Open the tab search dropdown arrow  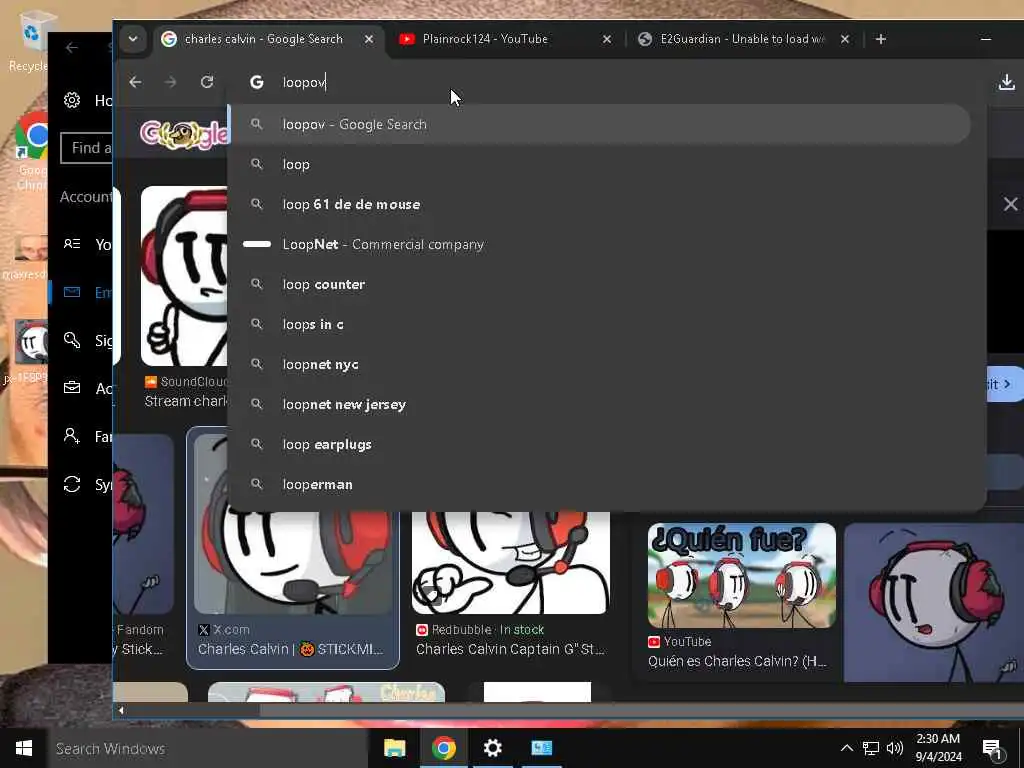coord(133,39)
